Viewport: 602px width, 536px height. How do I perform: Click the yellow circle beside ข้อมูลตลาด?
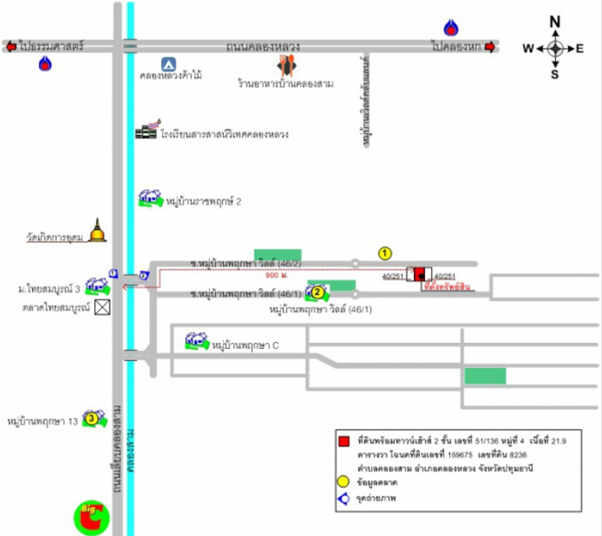(x=343, y=481)
